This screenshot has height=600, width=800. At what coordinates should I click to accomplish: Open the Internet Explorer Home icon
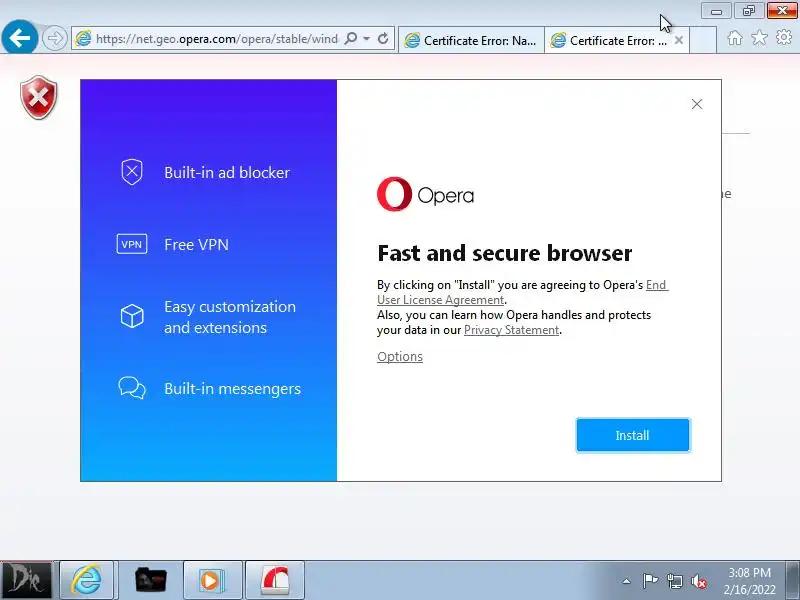tap(735, 38)
